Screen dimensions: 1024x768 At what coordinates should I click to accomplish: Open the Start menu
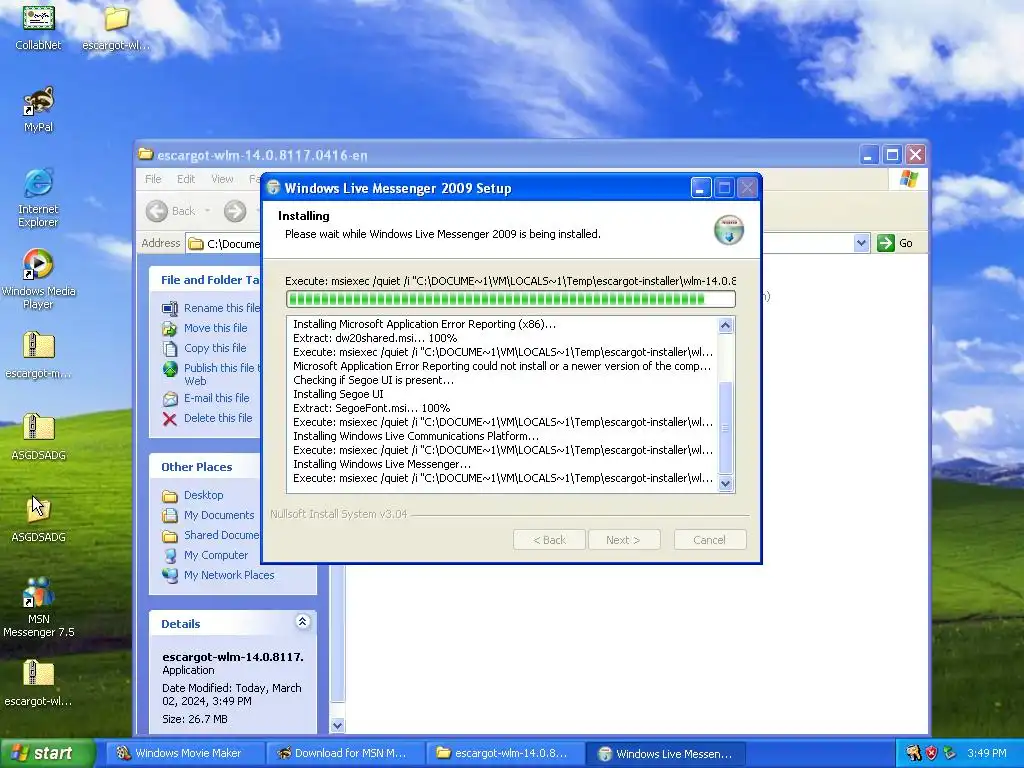tap(47, 753)
